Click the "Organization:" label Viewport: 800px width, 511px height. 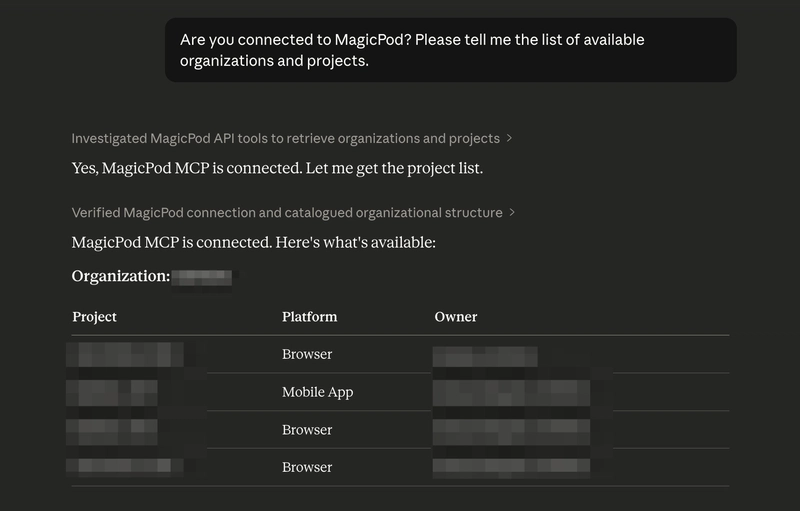121,276
